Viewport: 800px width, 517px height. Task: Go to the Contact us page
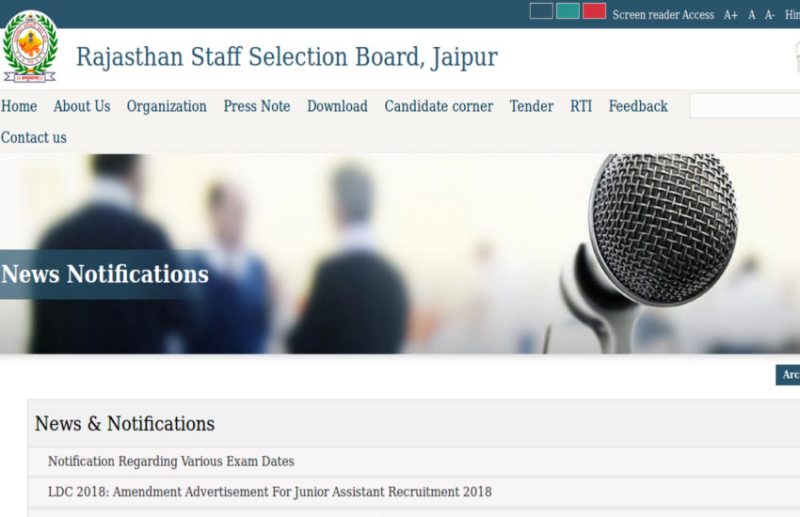(34, 138)
